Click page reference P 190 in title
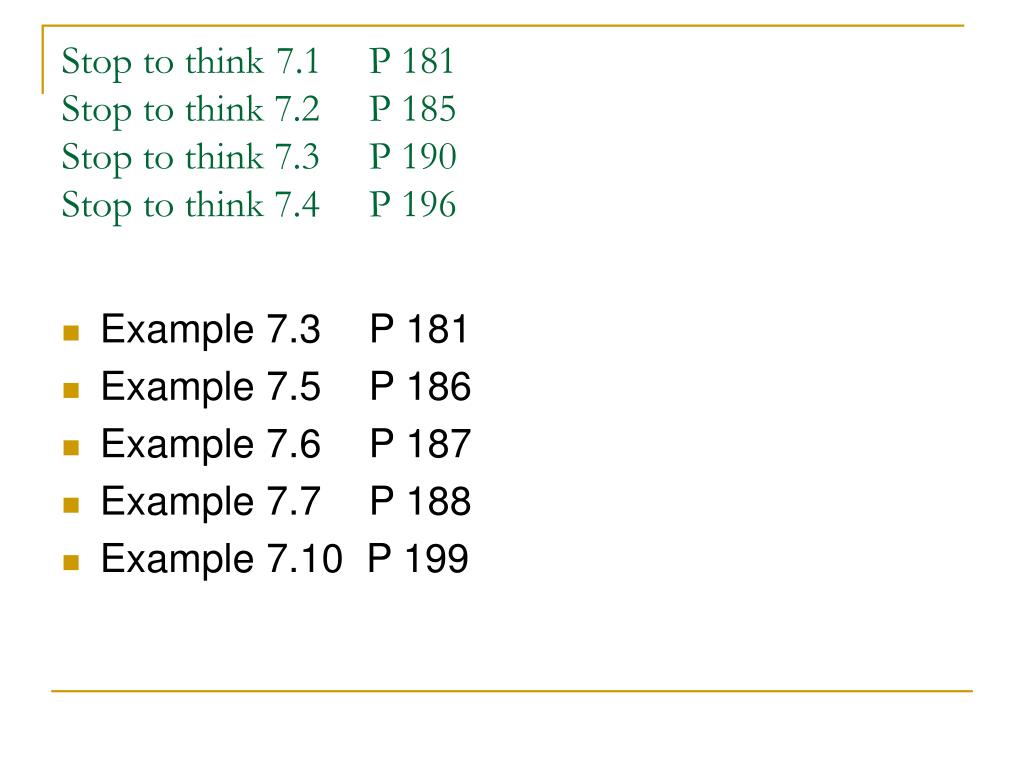The width and height of the screenshot is (1024, 768). (x=412, y=157)
